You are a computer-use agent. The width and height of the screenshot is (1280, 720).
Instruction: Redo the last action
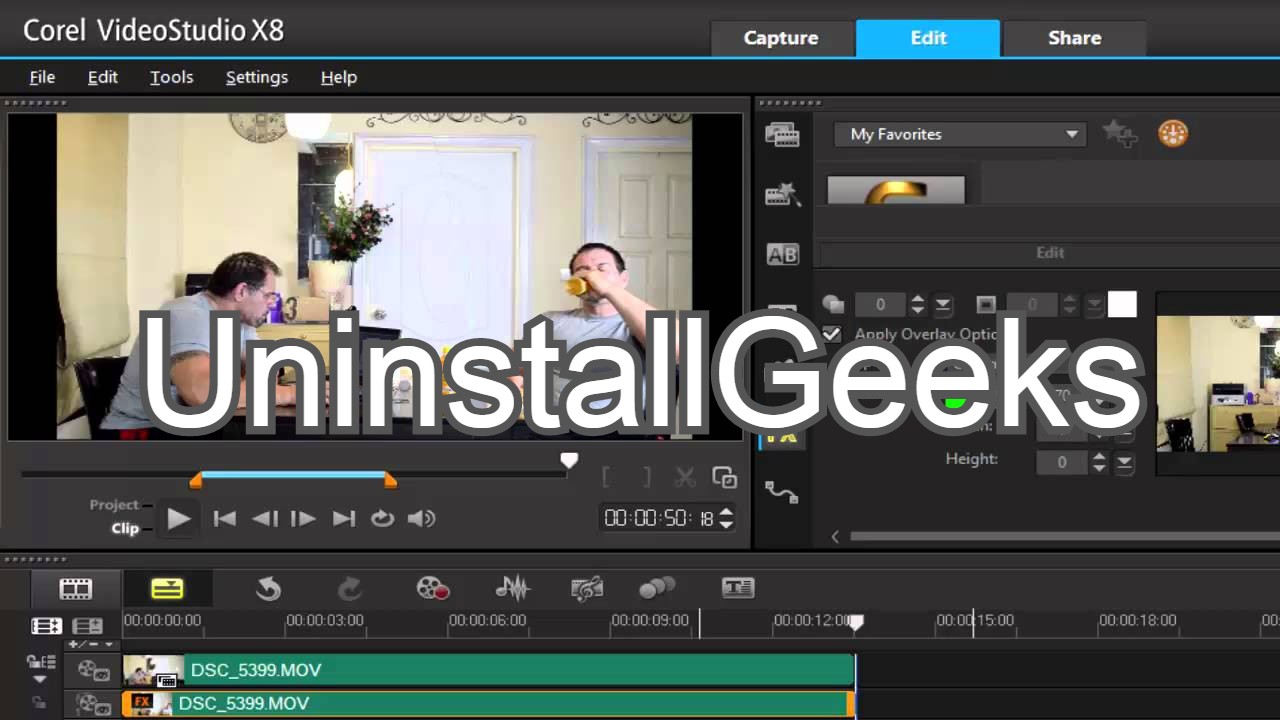[x=349, y=589]
